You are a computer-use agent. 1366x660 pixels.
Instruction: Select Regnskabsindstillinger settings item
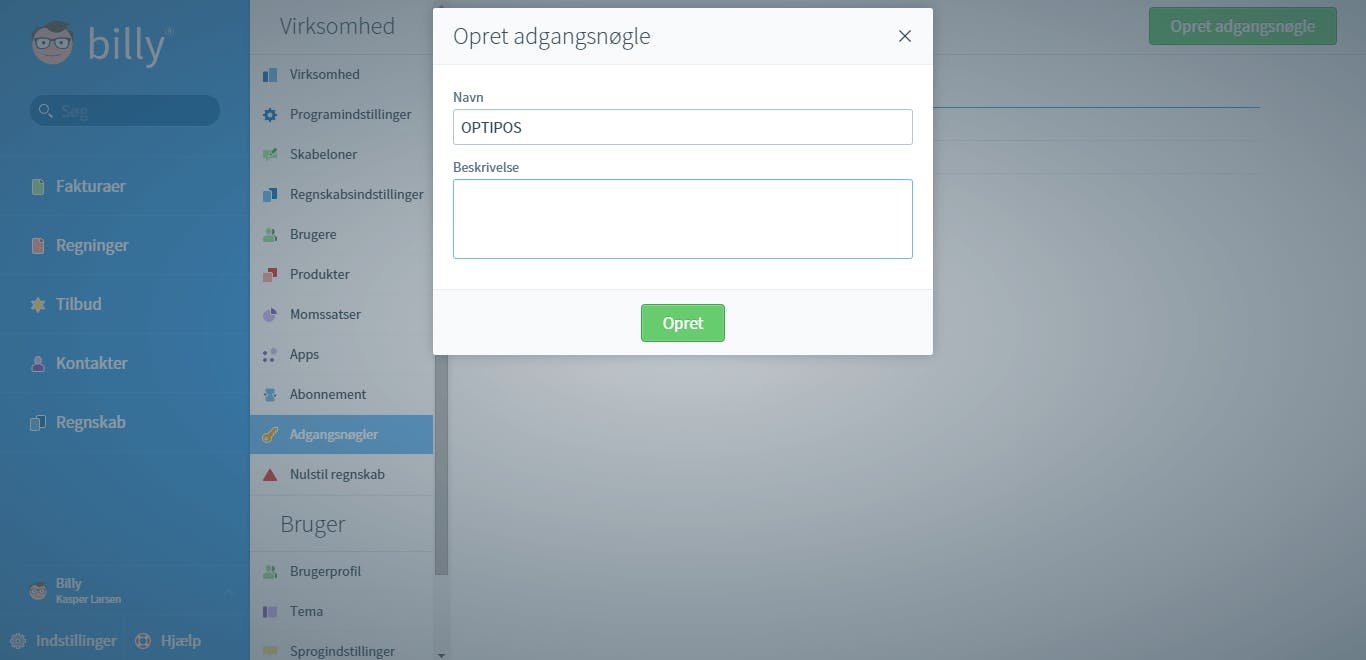[341, 195]
